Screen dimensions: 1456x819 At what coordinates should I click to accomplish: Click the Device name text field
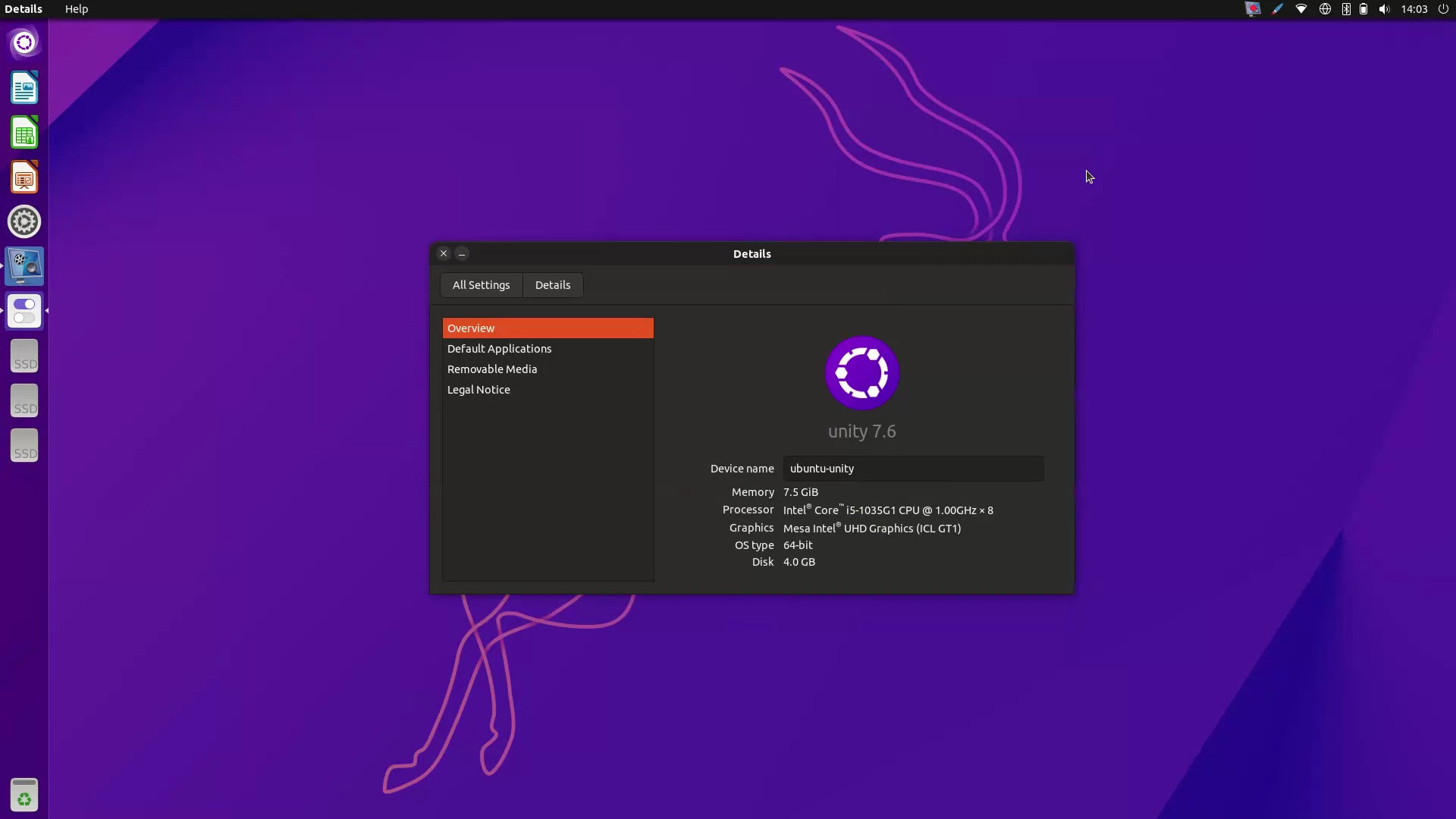913,469
